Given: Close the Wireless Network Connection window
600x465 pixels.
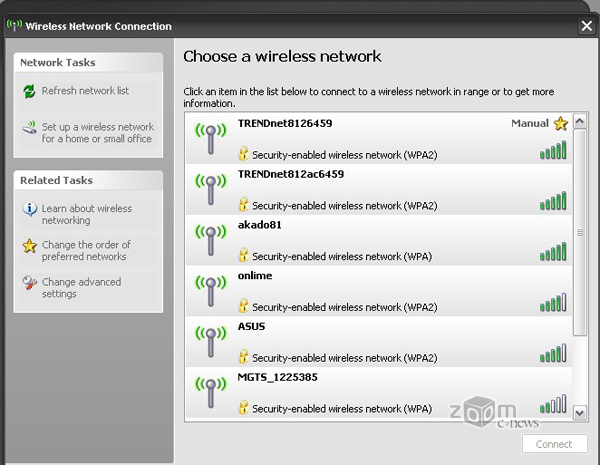Looking at the screenshot, I should click(x=586, y=26).
